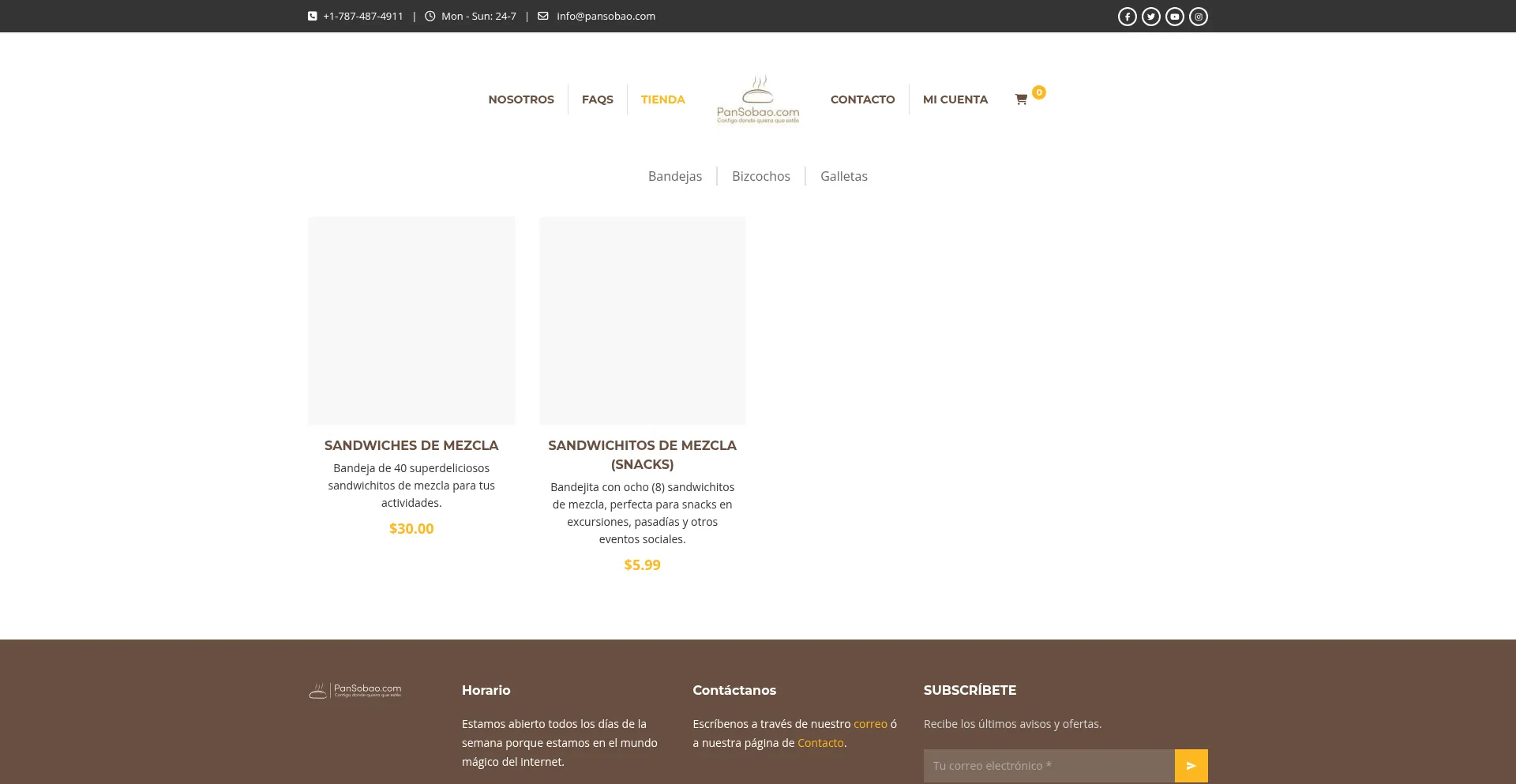Open the Instagram social icon

[x=1198, y=17]
